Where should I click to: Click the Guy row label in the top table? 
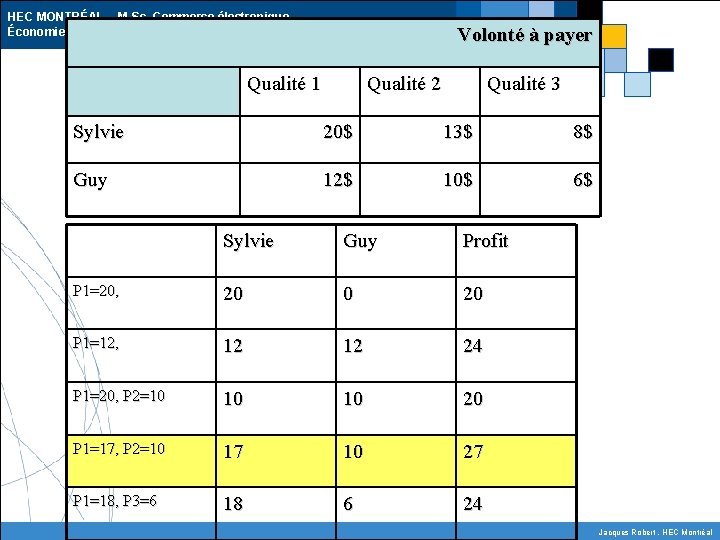point(90,180)
